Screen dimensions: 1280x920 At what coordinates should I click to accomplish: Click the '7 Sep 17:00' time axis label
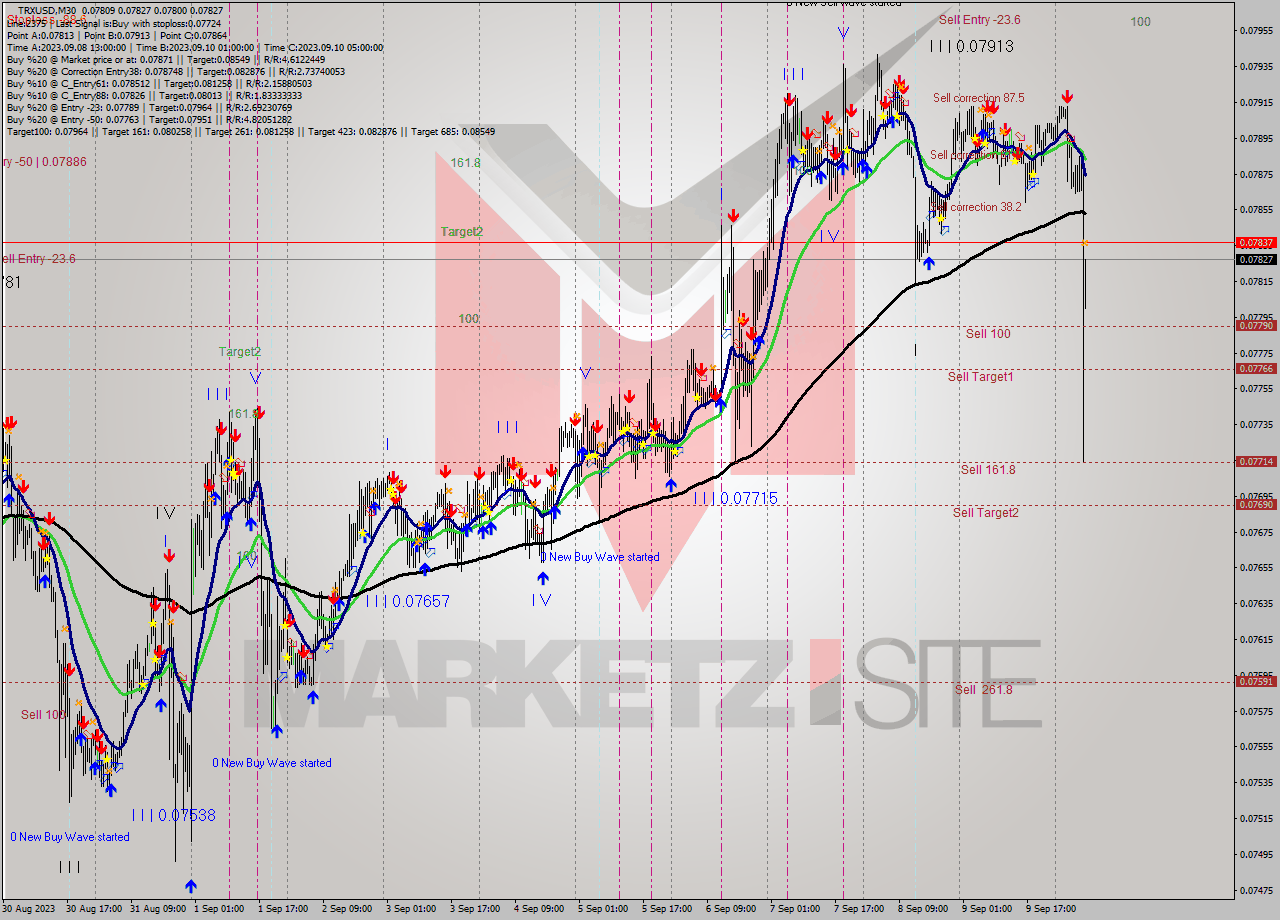click(x=859, y=909)
